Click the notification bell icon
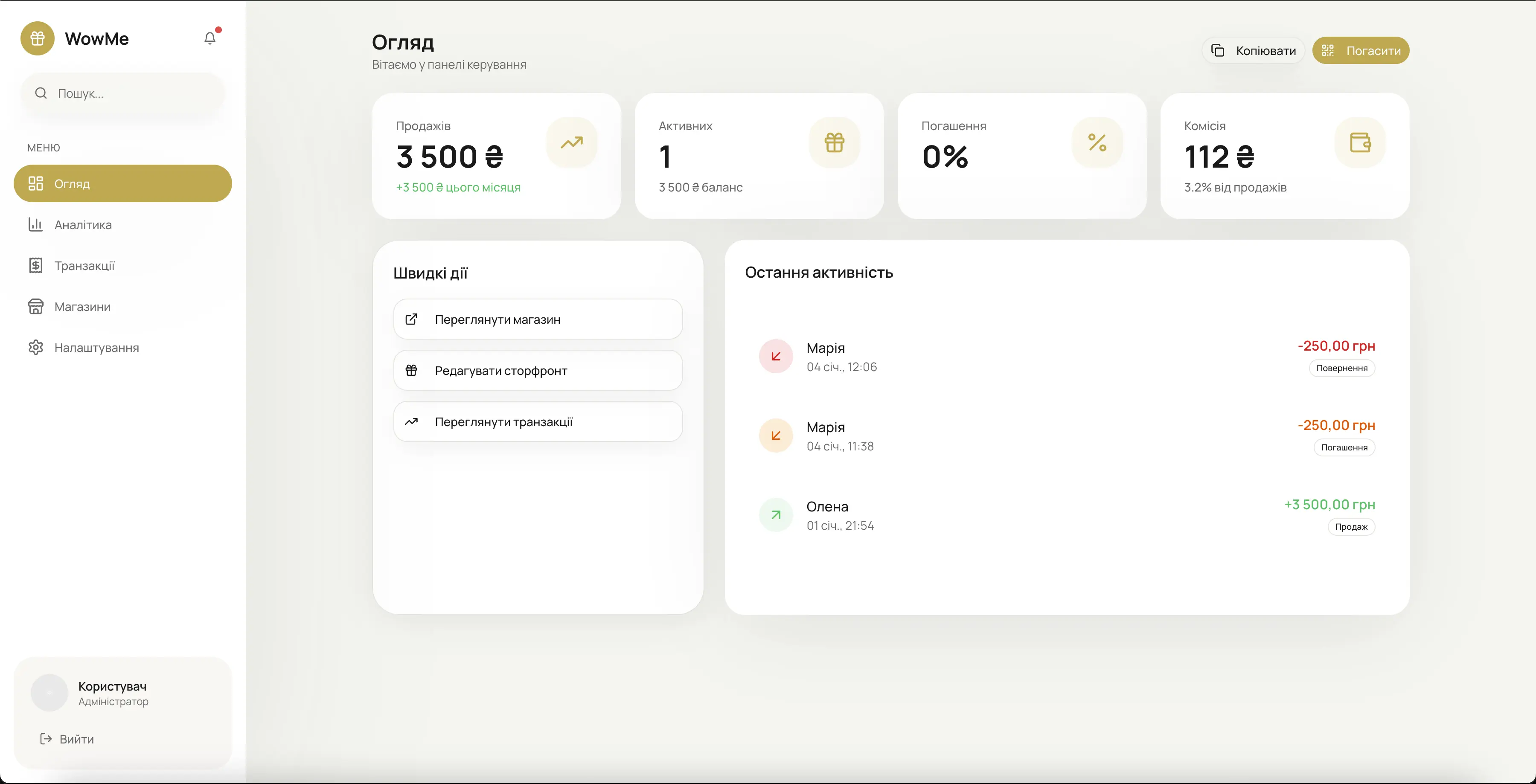The image size is (1536, 784). [210, 38]
